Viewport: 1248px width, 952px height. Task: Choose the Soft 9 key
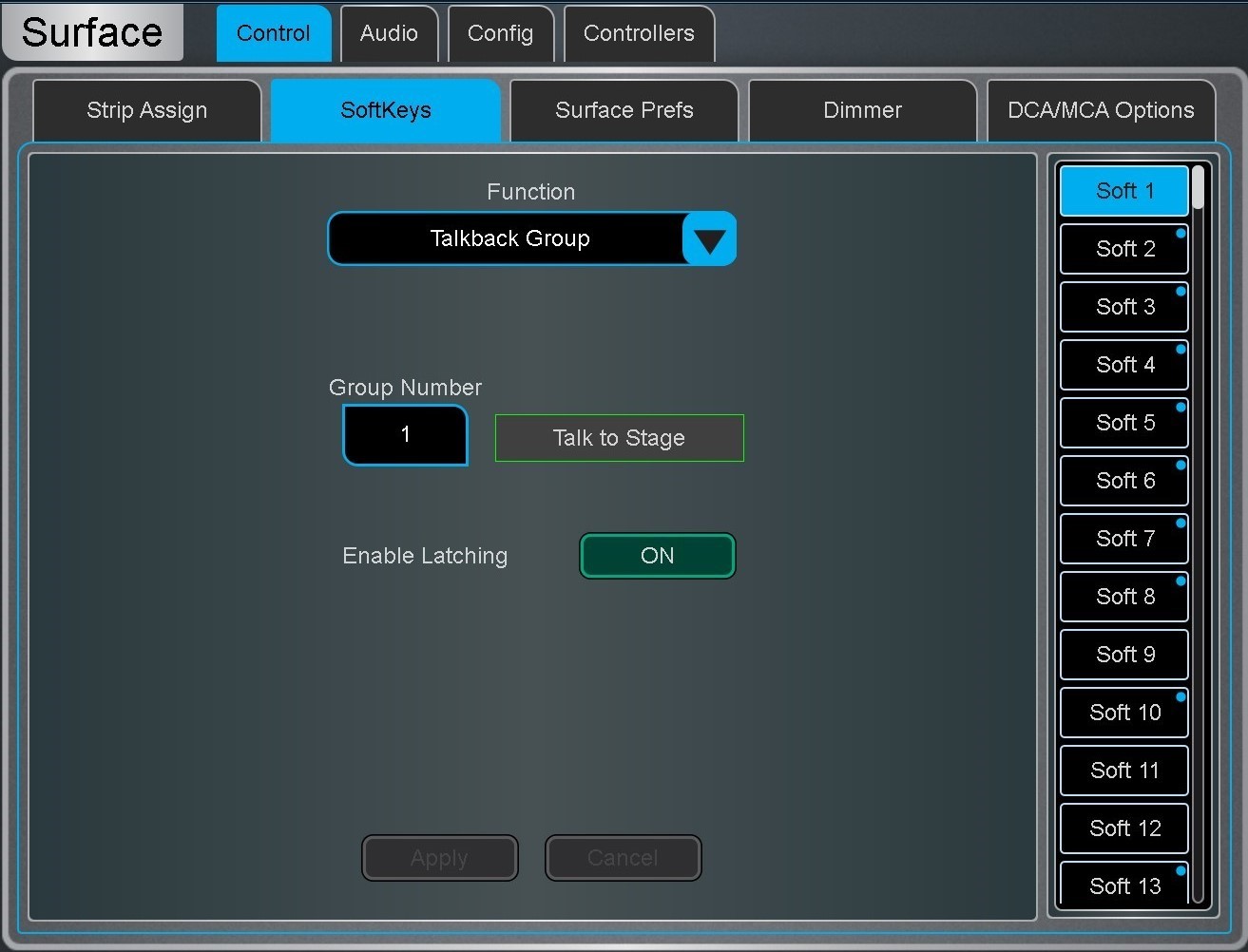pos(1124,655)
